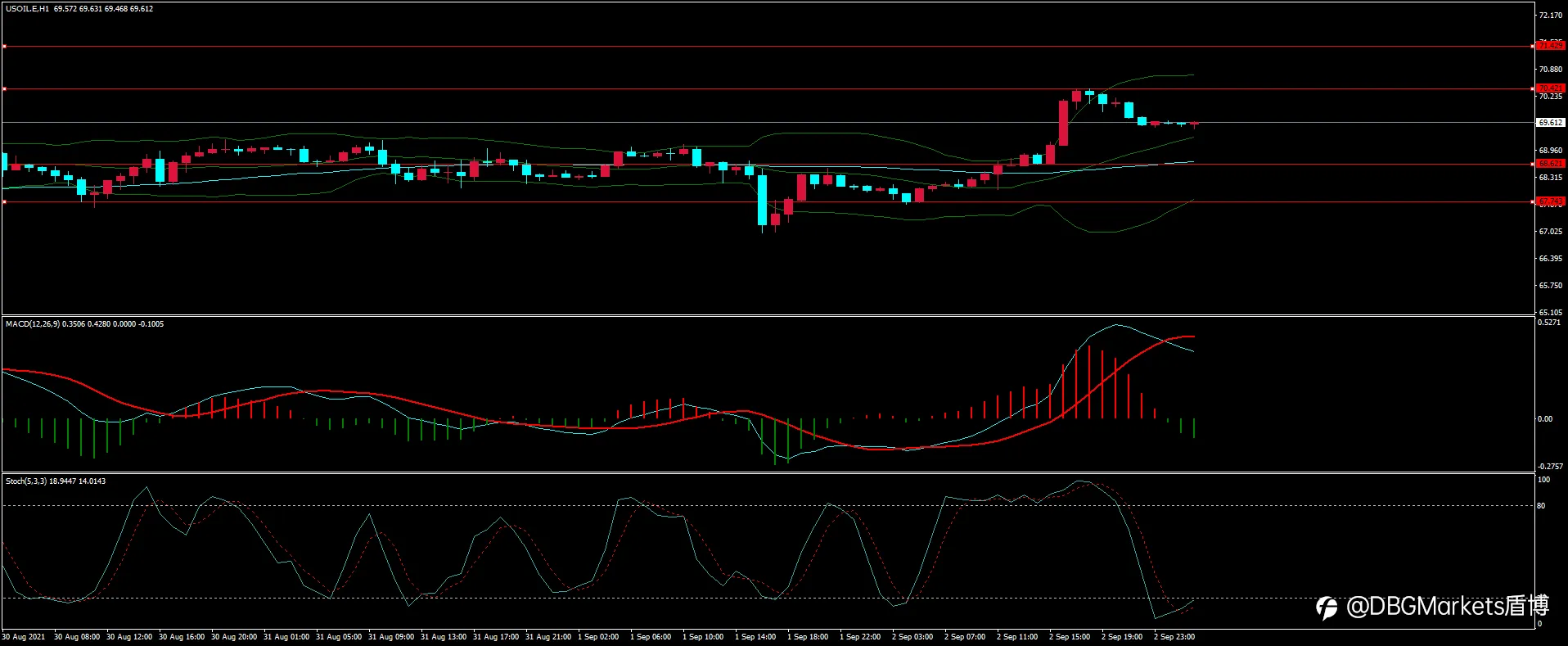The image size is (1568, 646).
Task: Click the 1 Sep 02:00 time label
Action: [598, 637]
